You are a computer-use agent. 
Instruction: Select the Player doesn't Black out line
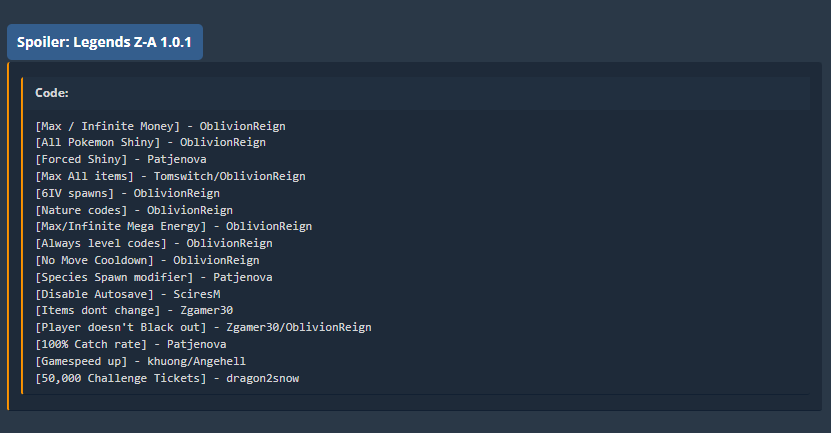[x=203, y=327]
